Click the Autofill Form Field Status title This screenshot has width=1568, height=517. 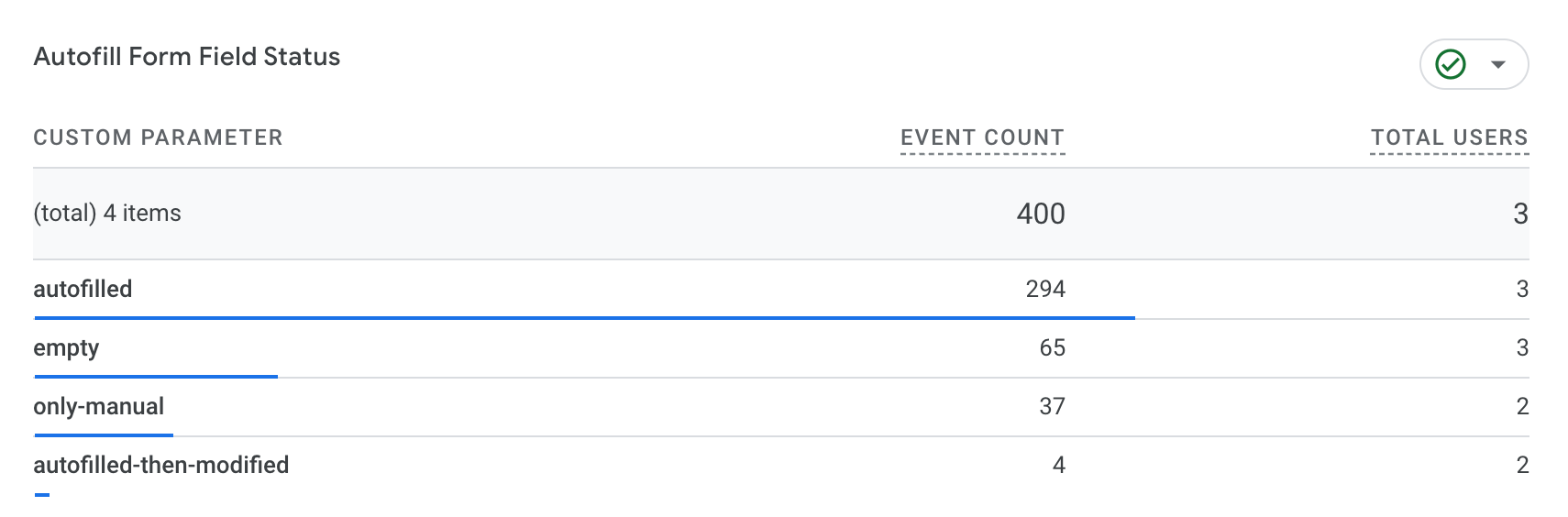tap(187, 57)
